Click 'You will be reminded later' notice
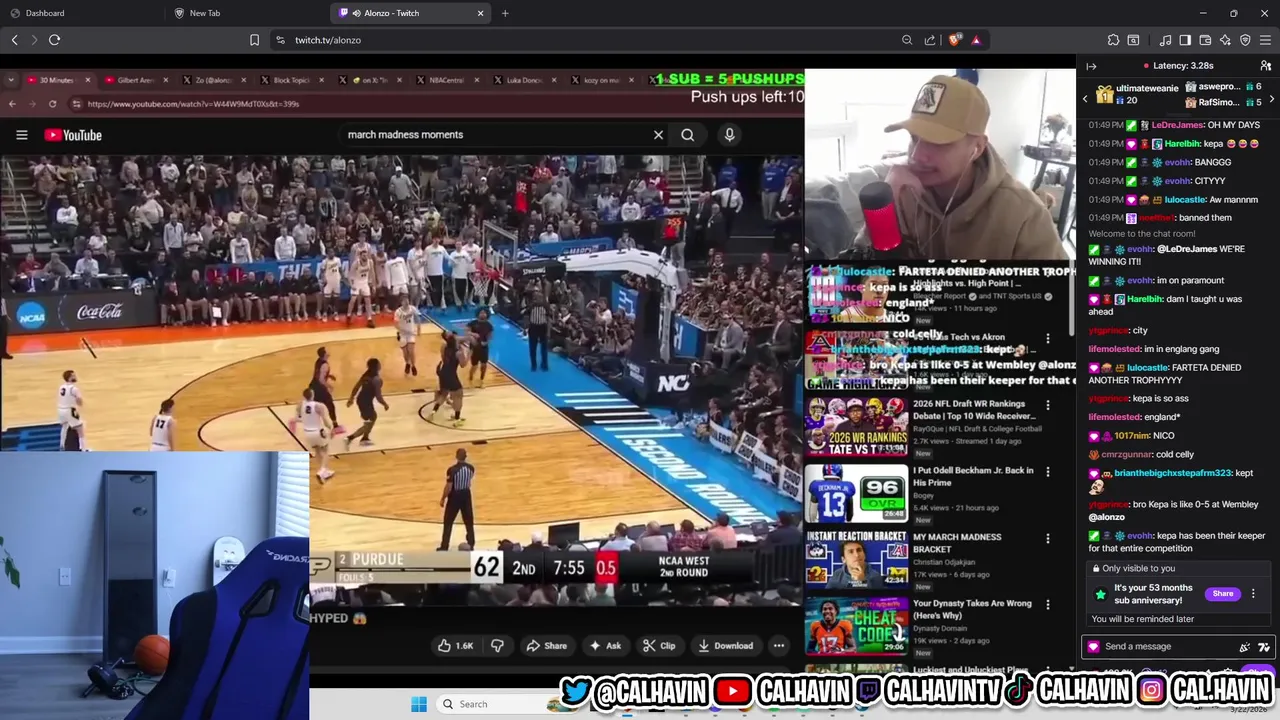This screenshot has height=720, width=1280. [1143, 619]
